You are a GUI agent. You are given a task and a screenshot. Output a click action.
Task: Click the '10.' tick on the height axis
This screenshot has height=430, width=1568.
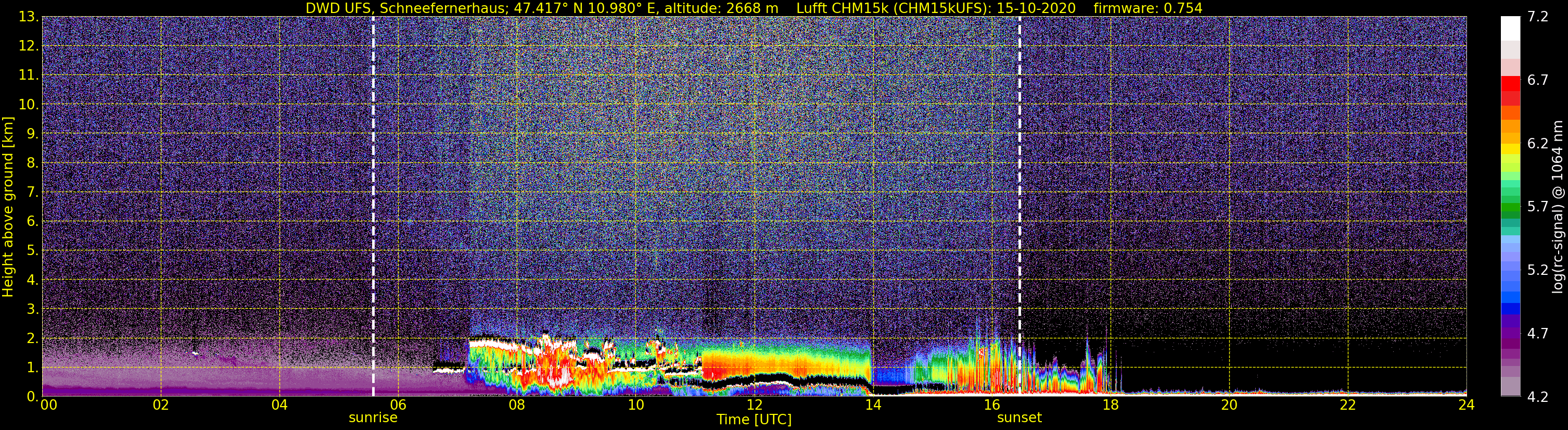(x=29, y=105)
